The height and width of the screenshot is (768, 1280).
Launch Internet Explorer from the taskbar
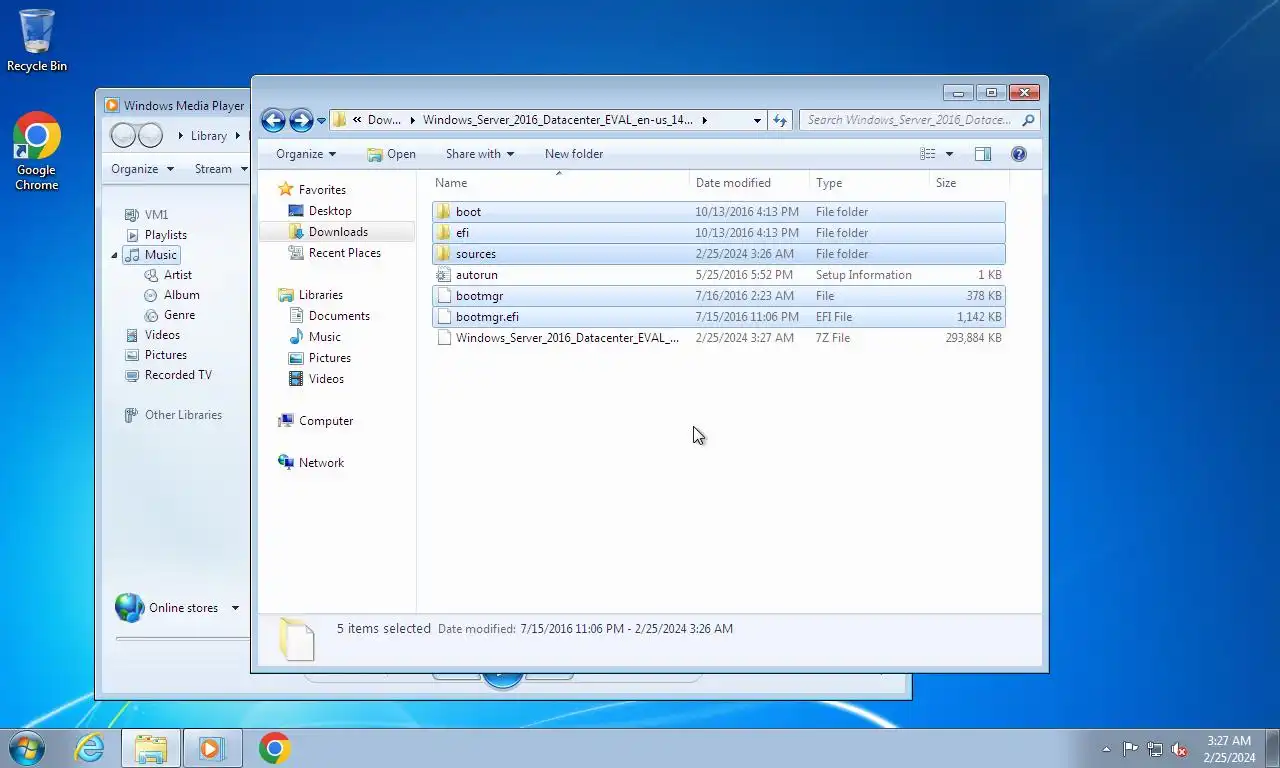click(x=90, y=748)
